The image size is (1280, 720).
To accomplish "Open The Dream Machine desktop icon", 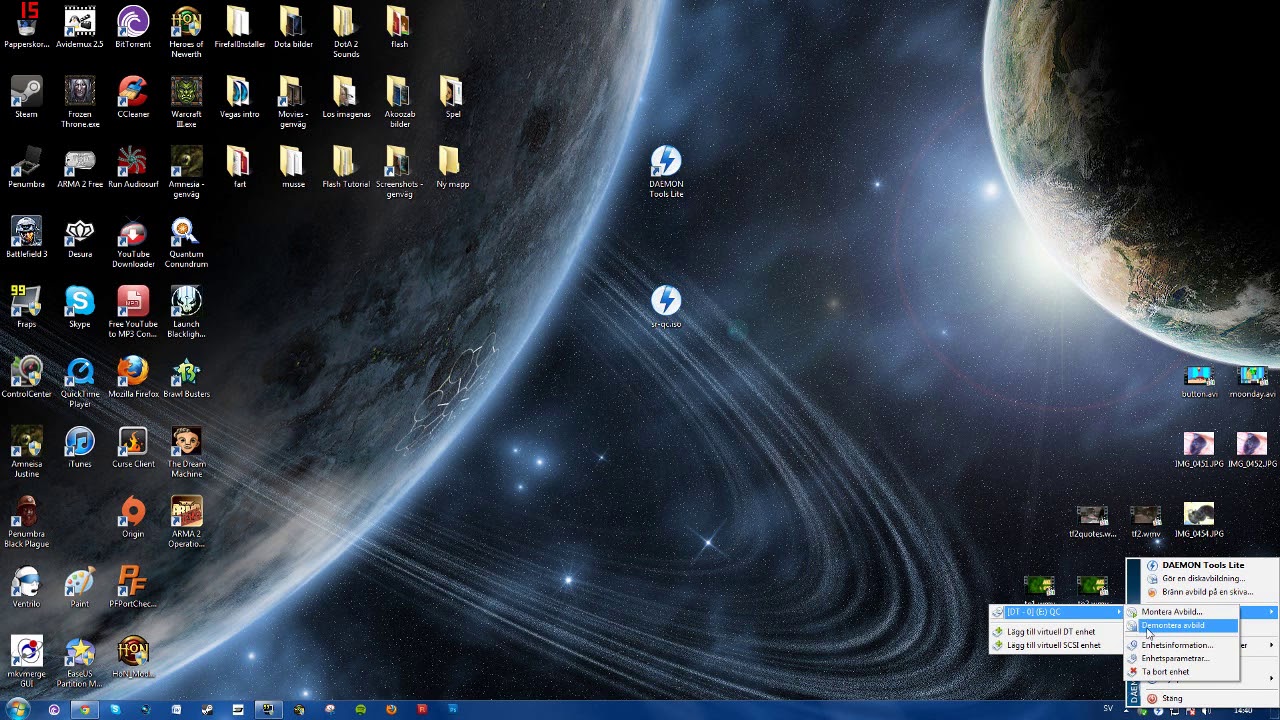I will 186,452.
